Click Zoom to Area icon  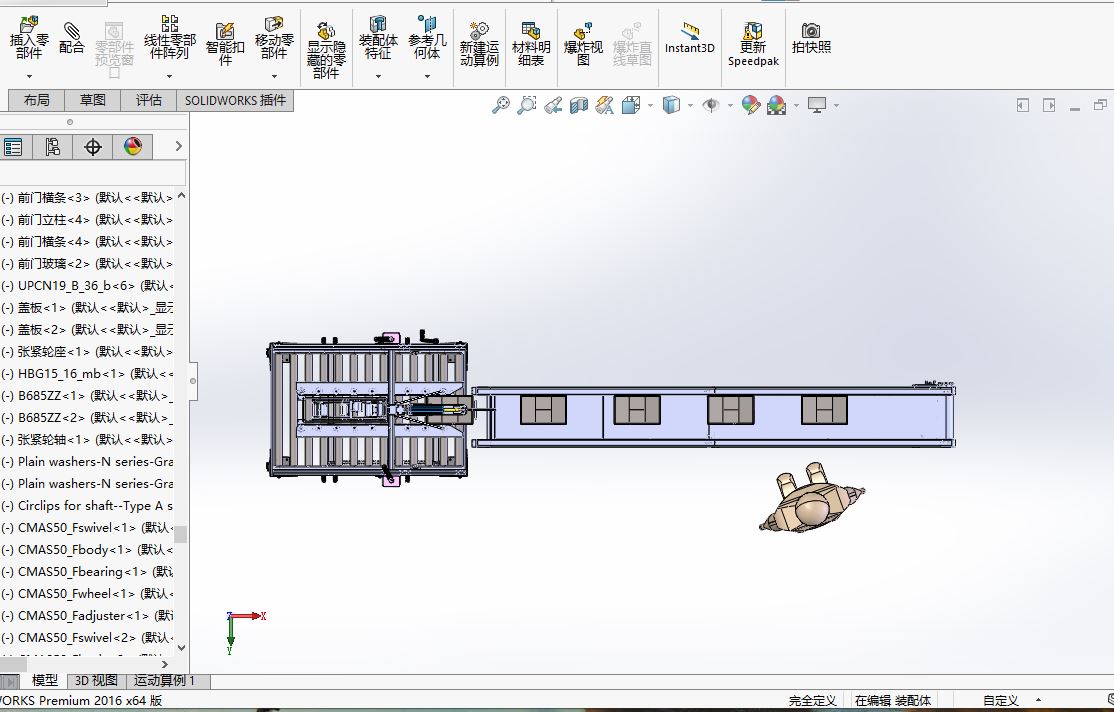pyautogui.click(x=526, y=105)
